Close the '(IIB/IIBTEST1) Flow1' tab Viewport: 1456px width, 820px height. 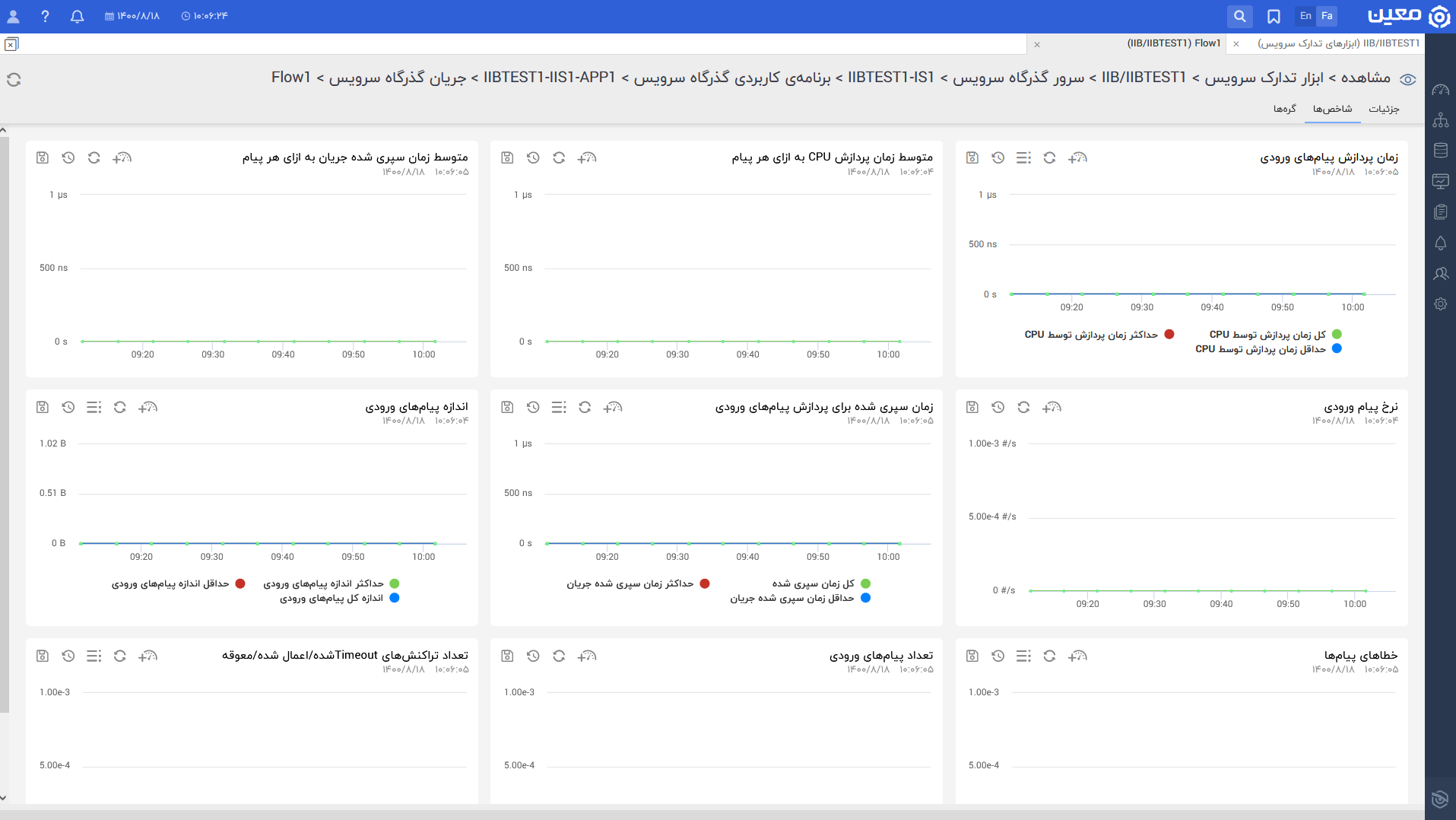tap(1037, 44)
